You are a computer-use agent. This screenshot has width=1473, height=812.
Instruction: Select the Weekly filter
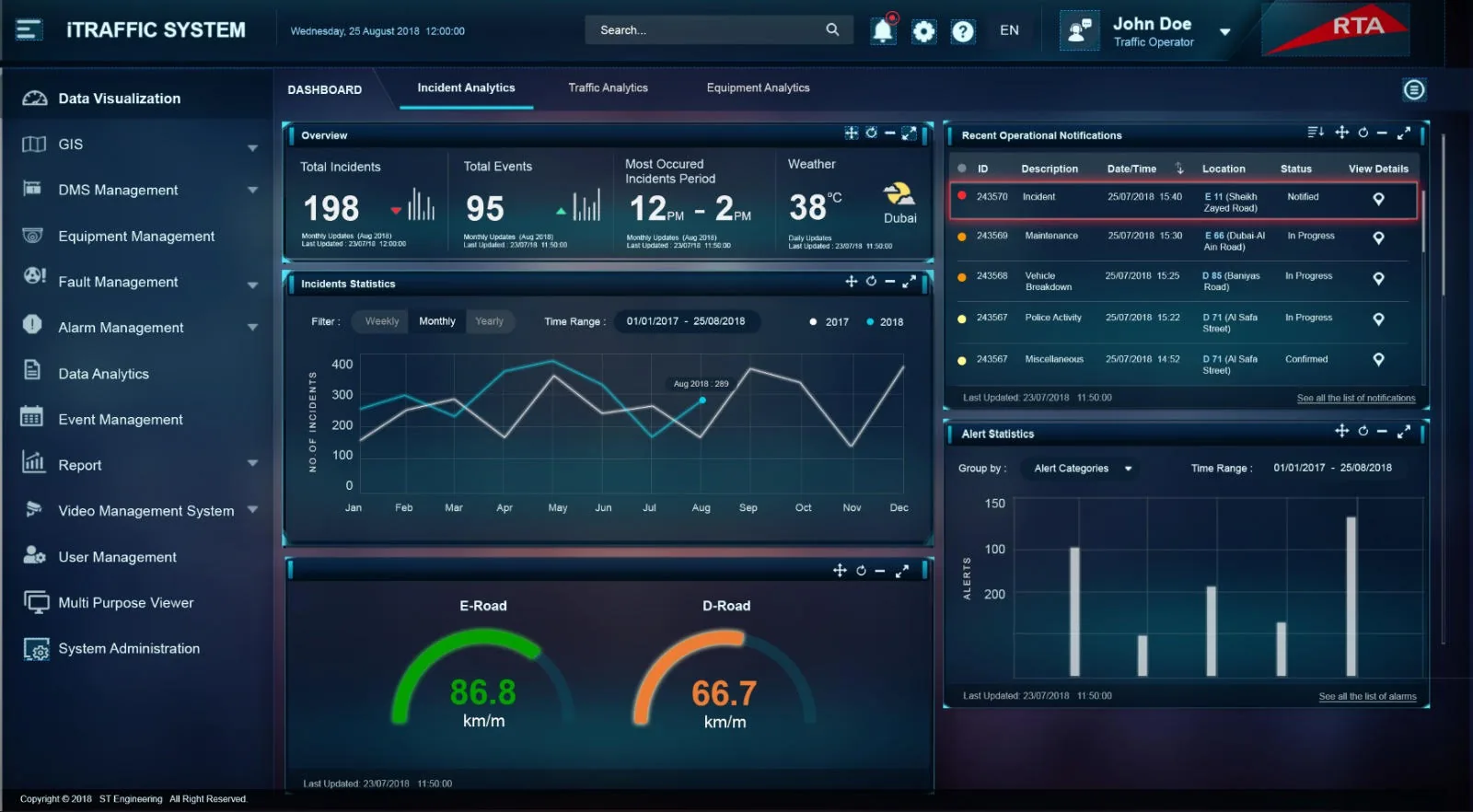[x=382, y=321]
